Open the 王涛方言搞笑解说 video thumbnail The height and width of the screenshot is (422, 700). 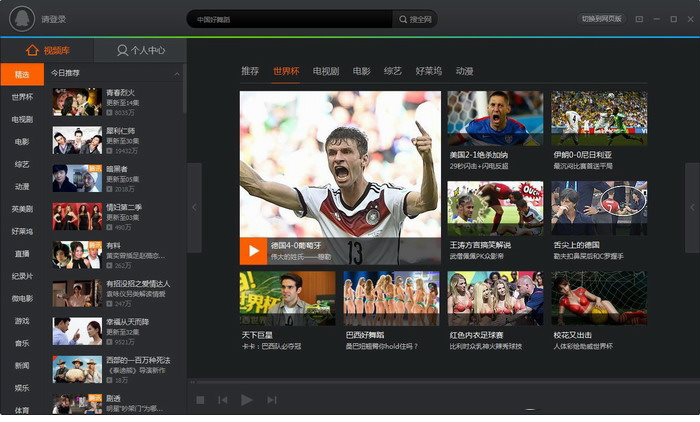tap(496, 208)
